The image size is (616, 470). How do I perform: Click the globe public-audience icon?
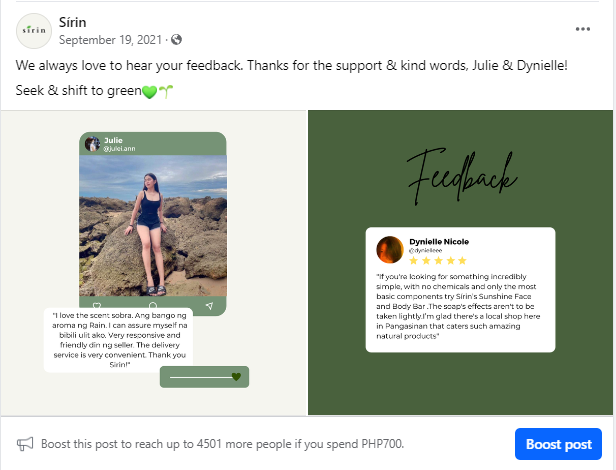[x=177, y=40]
